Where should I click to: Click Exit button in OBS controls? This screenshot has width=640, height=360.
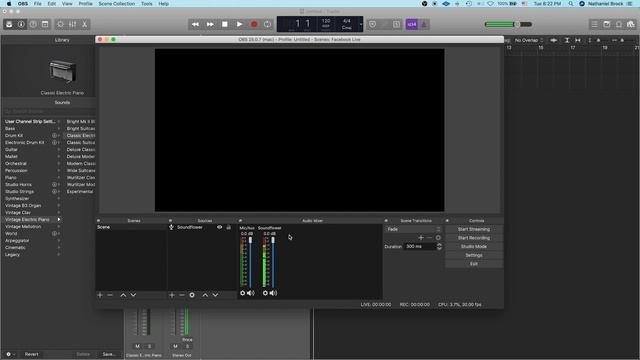473,264
